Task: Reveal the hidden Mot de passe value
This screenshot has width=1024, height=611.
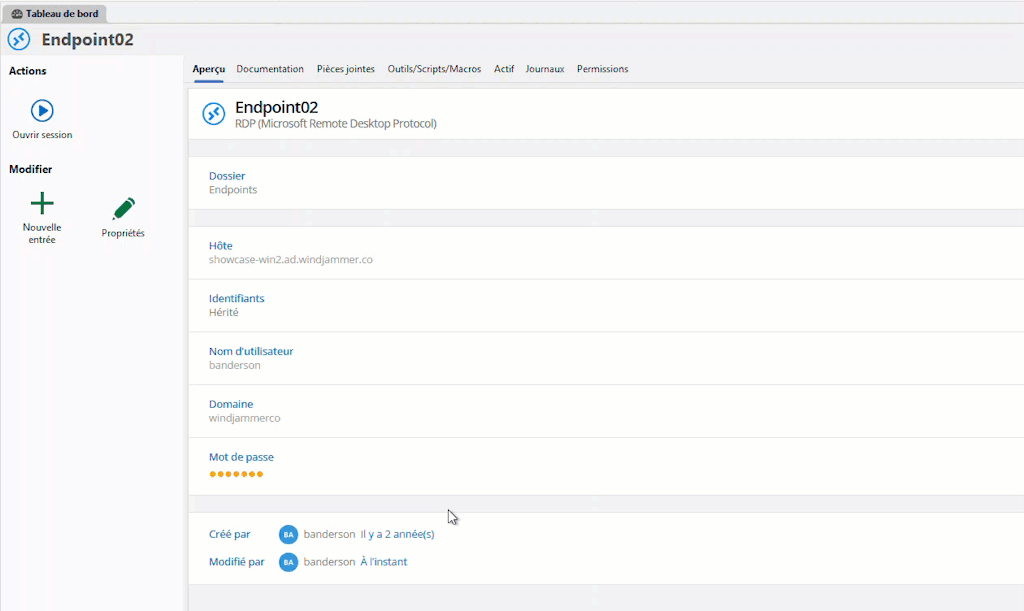Action: 236,473
